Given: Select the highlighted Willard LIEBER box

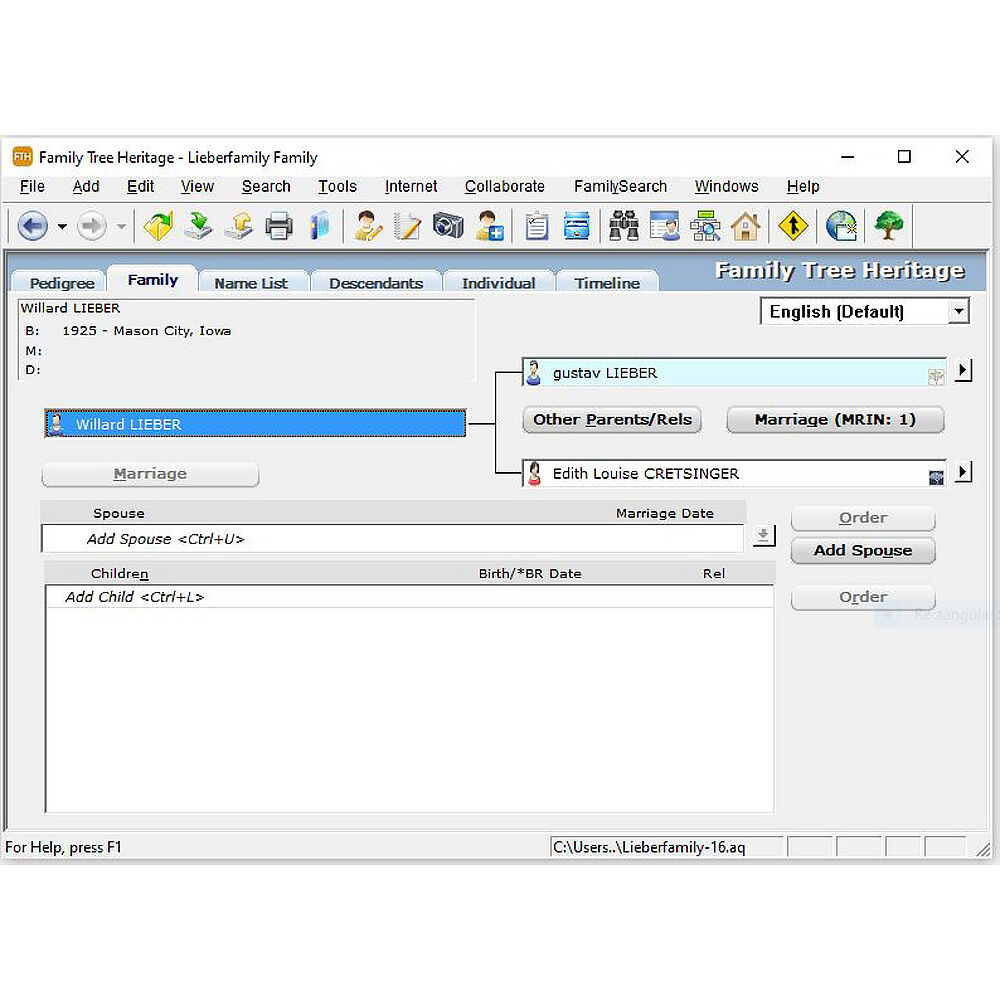Looking at the screenshot, I should [x=255, y=424].
